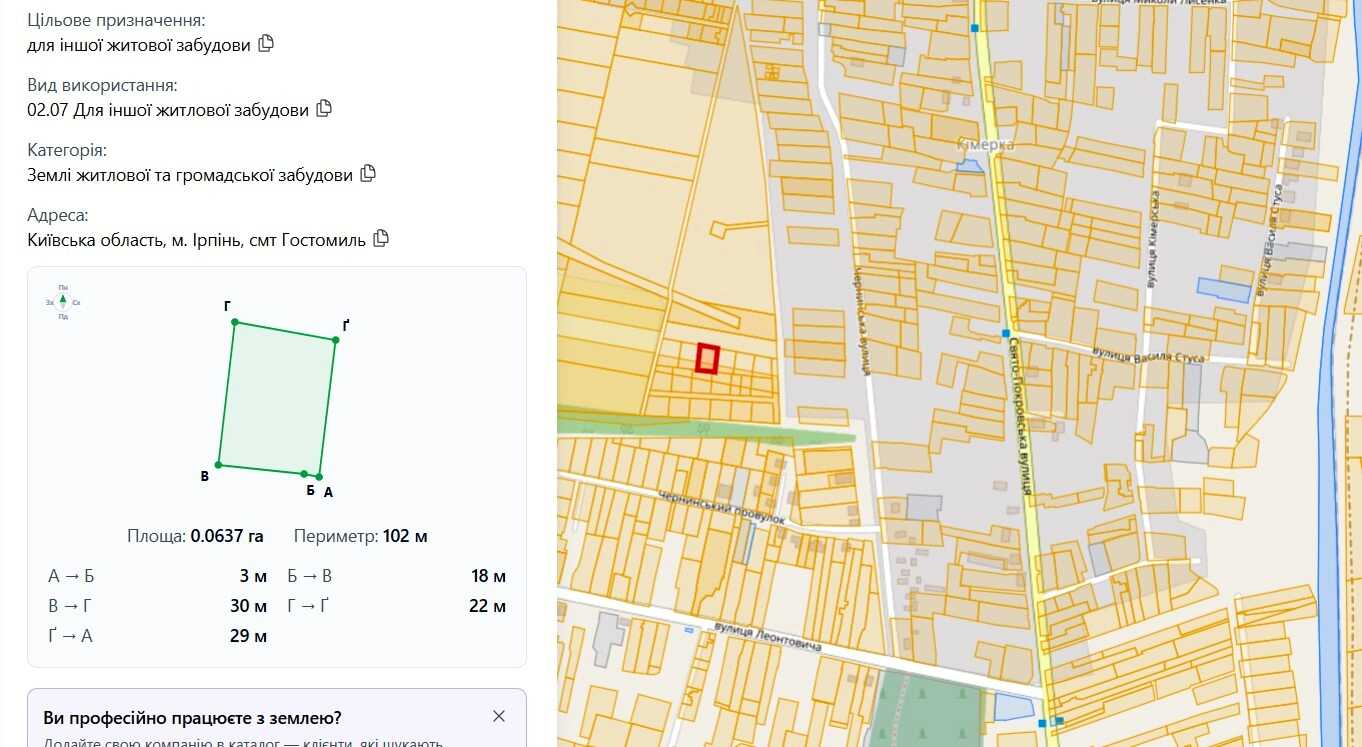
Task: Click the 'В → Г' side length row
Action: (x=158, y=606)
